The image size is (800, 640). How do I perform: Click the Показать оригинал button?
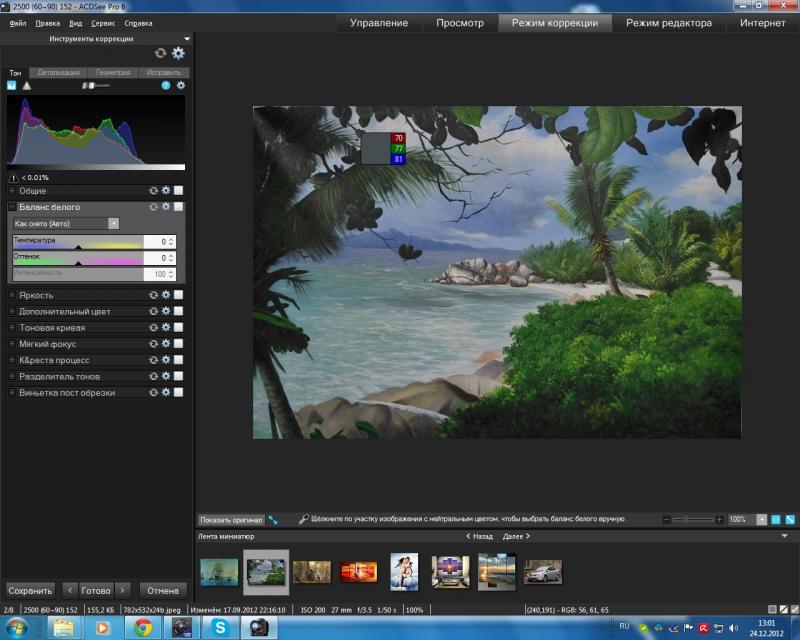point(231,520)
